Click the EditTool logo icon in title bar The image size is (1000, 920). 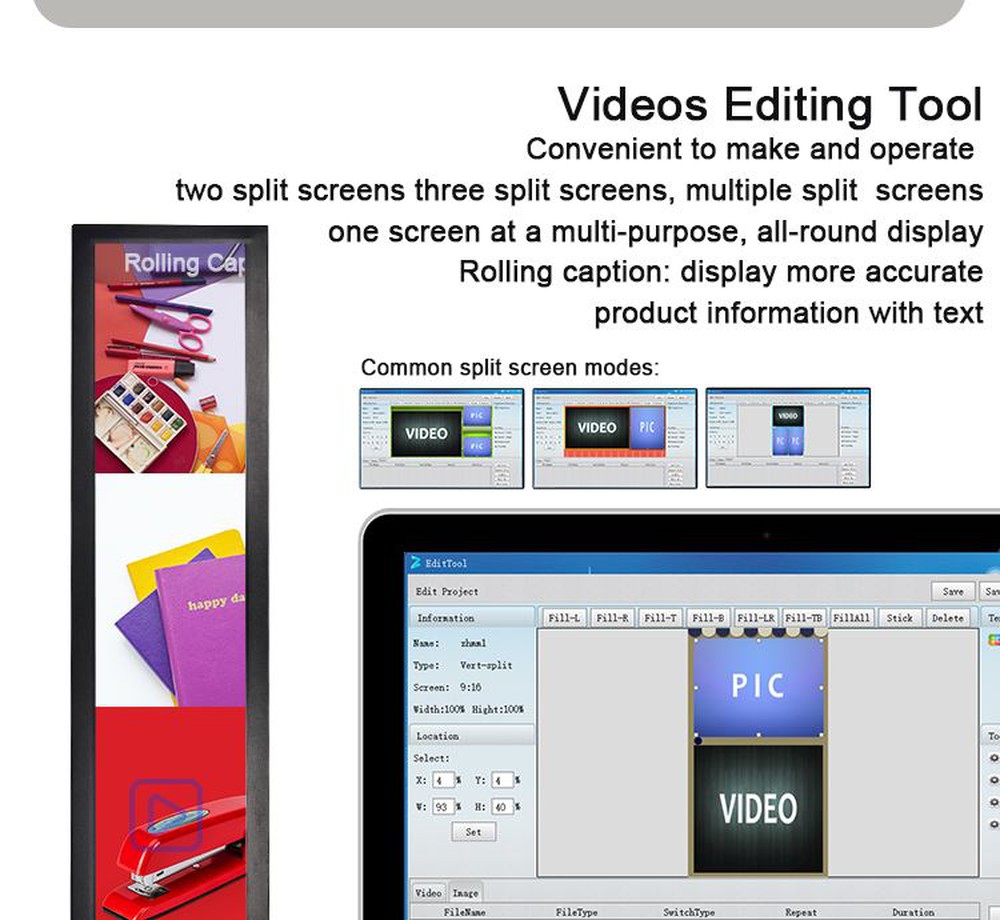[x=415, y=563]
